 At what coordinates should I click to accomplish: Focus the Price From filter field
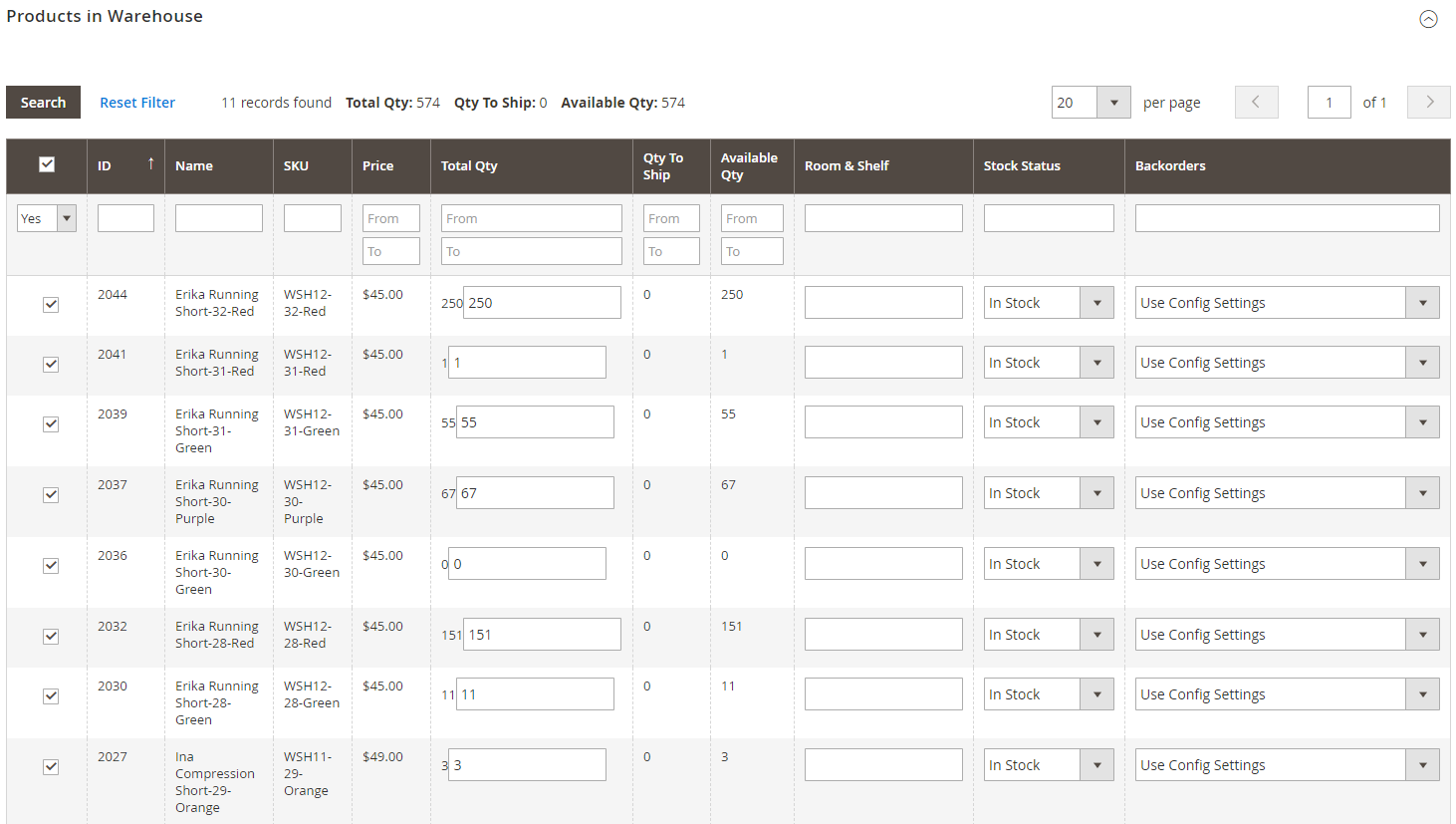click(391, 218)
